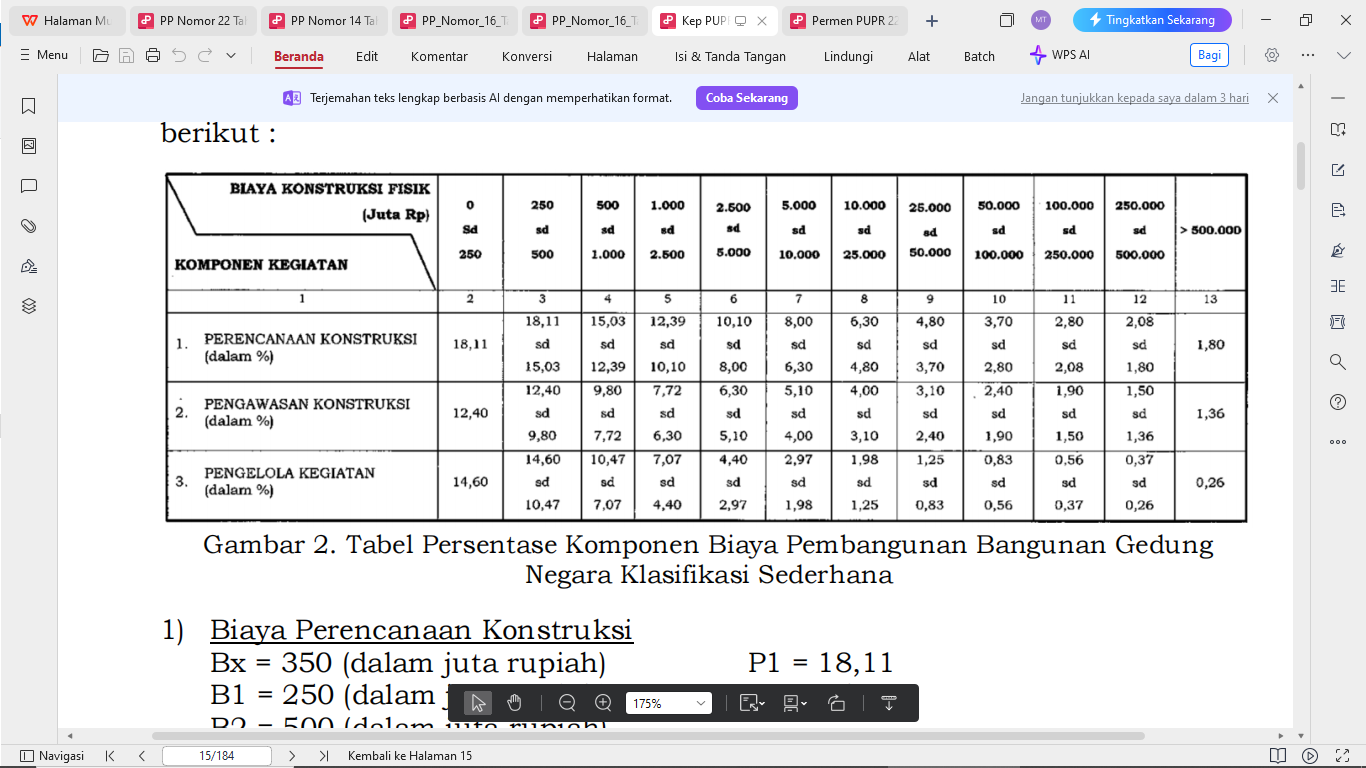The width and height of the screenshot is (1366, 768).
Task: Open the Alat ribbon tab
Action: 919,57
